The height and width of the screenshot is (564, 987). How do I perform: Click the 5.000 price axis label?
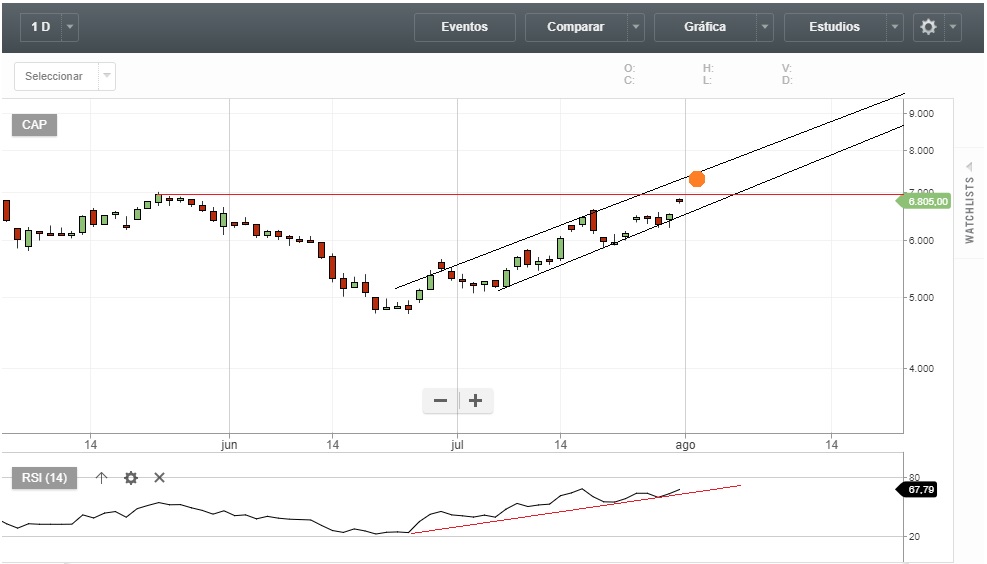[921, 297]
